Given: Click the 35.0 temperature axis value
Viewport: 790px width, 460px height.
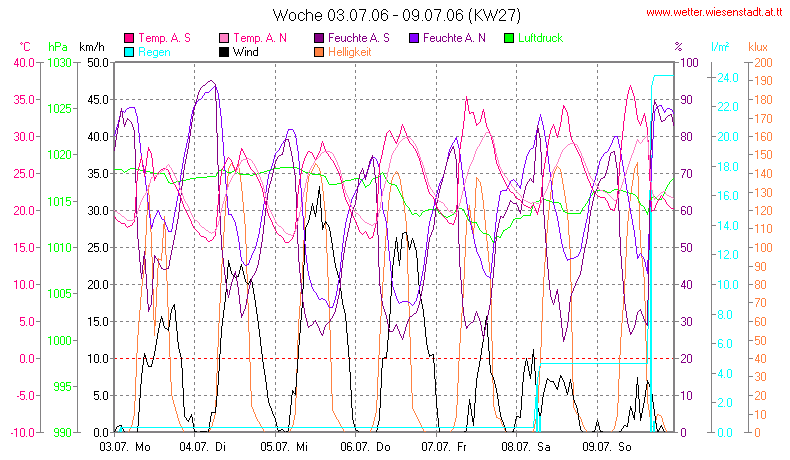Looking at the screenshot, I should [x=24, y=99].
